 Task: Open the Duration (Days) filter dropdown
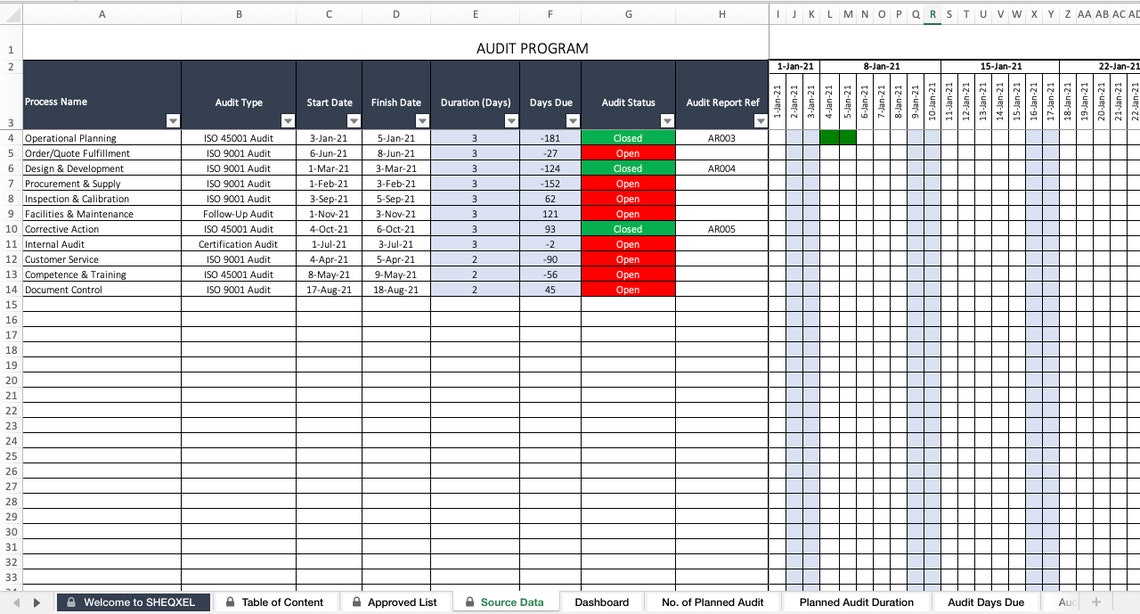tap(508, 120)
